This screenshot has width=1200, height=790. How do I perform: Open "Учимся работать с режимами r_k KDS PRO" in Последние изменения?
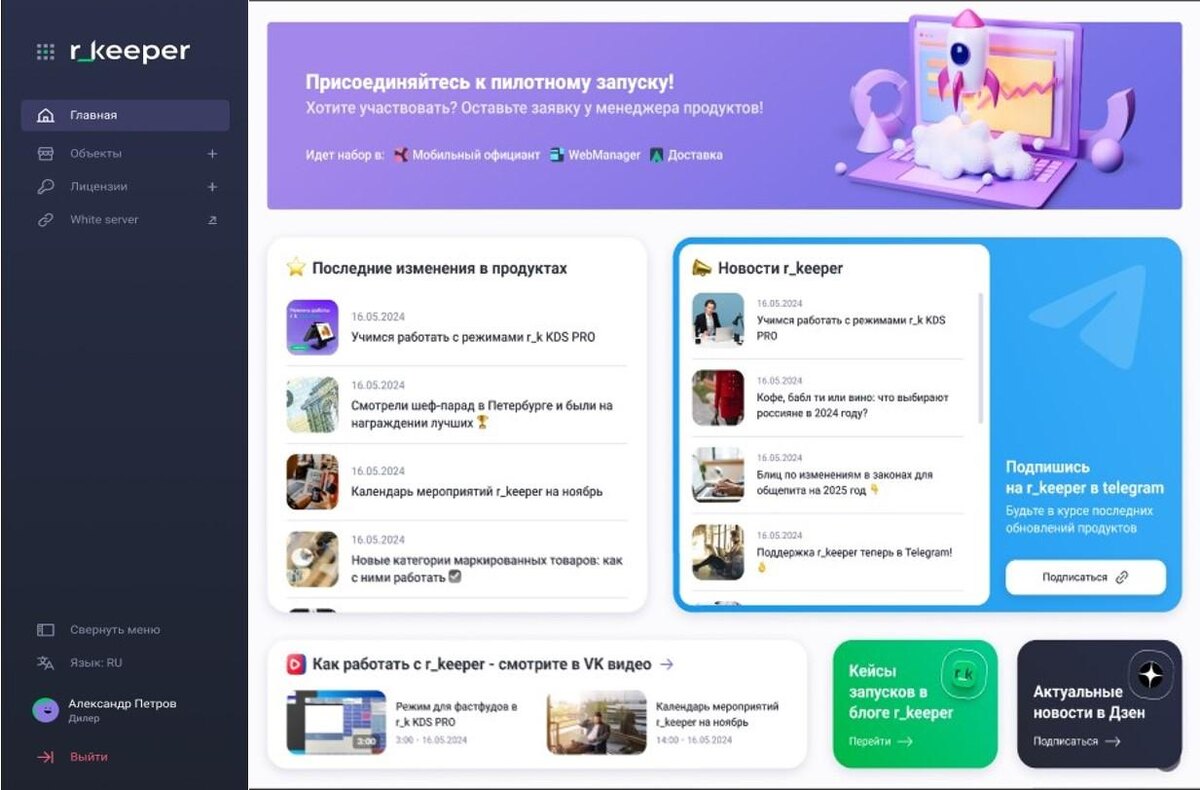click(473, 337)
